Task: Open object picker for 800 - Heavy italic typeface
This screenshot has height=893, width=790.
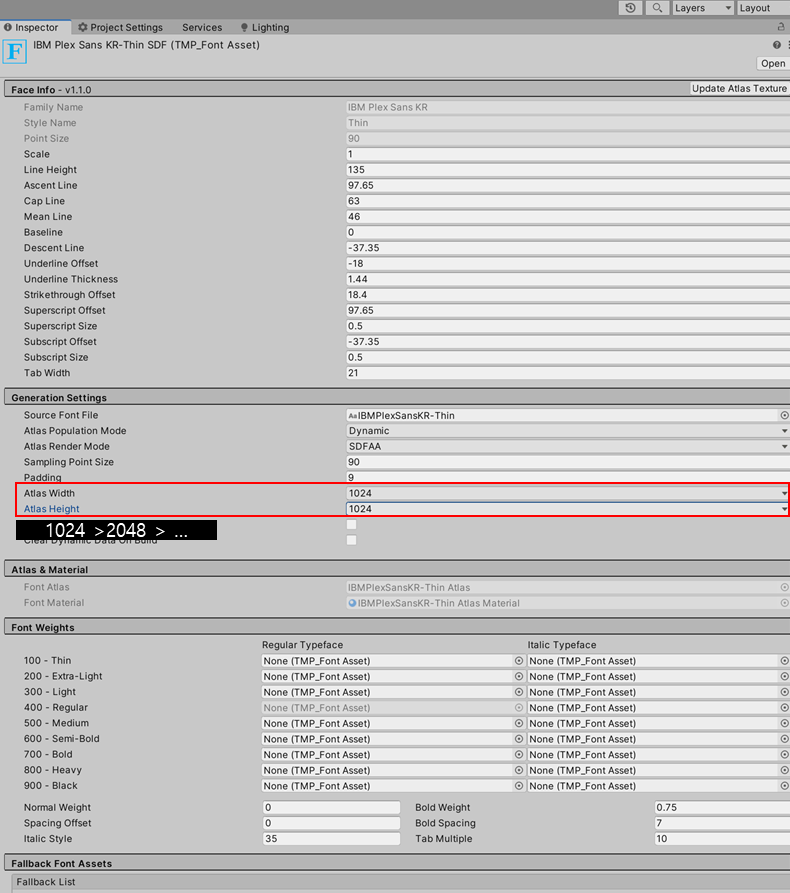Action: coord(784,770)
